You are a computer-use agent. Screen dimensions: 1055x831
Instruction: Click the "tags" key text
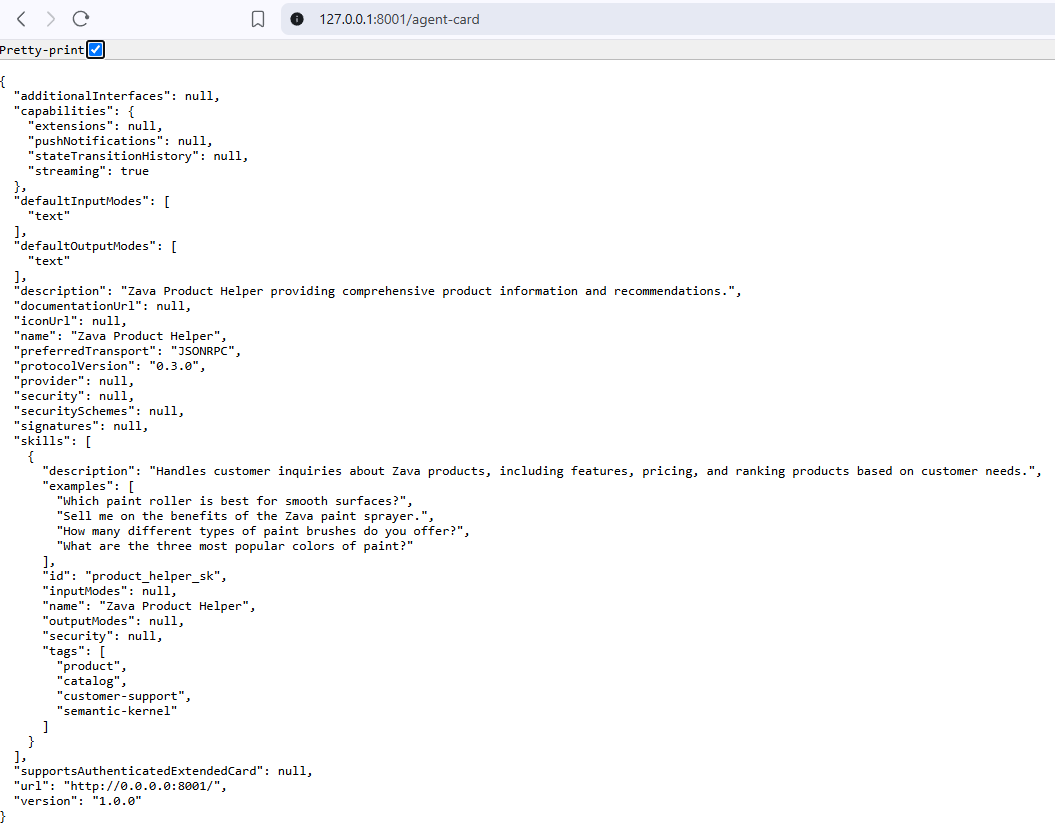pyautogui.click(x=67, y=651)
